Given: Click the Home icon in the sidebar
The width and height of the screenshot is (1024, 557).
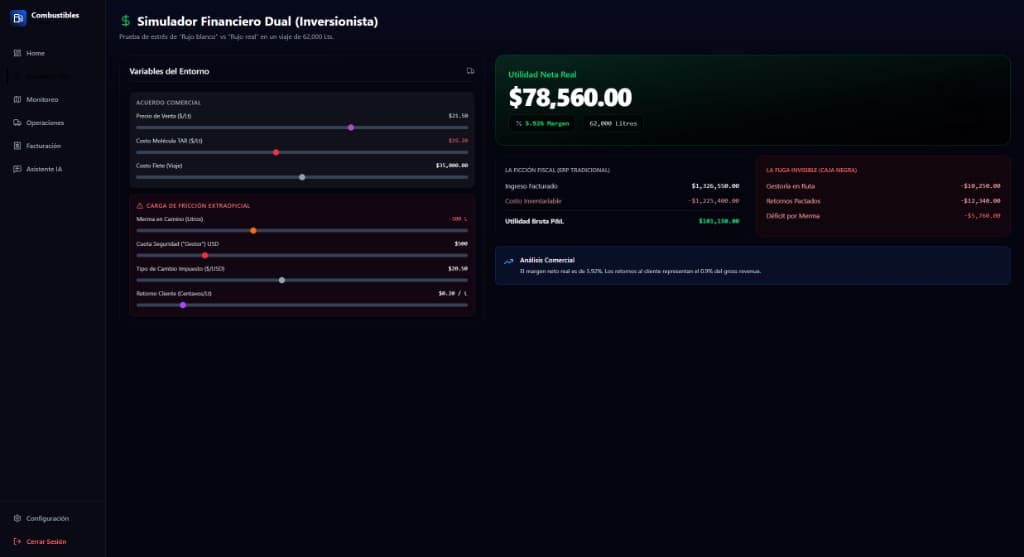Looking at the screenshot, I should coord(17,53).
